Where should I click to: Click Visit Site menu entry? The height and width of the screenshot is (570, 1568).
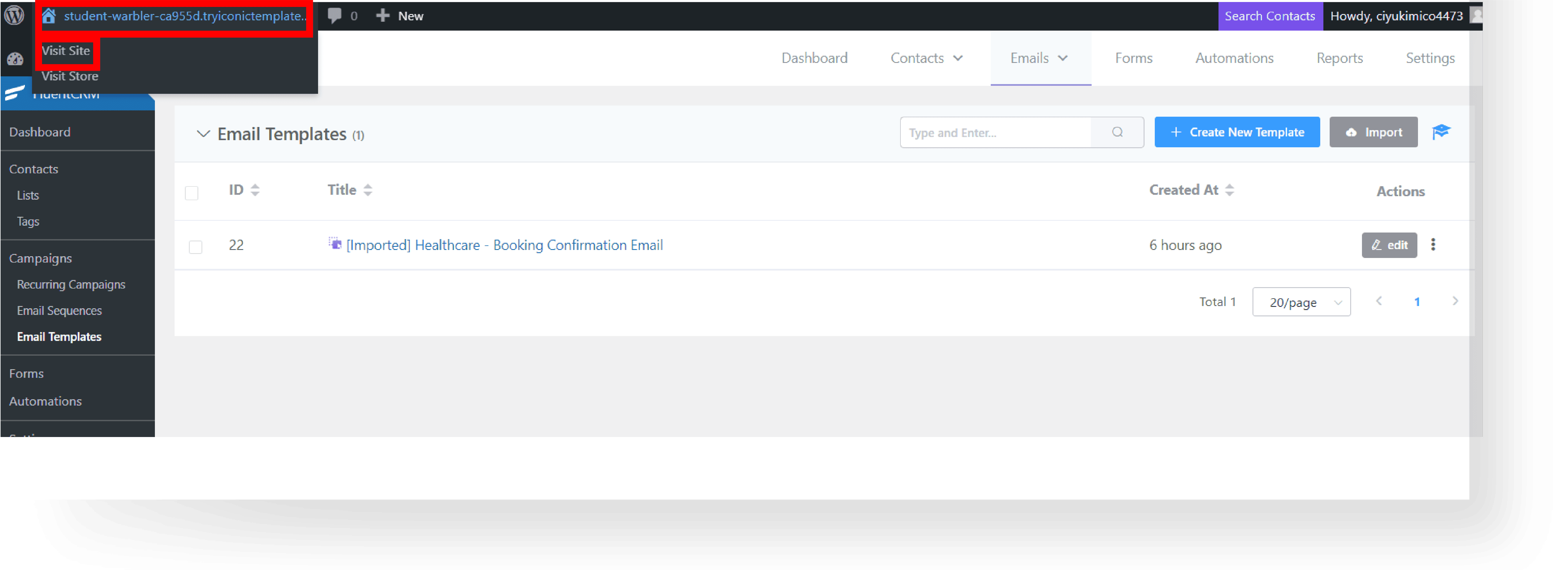tap(66, 51)
